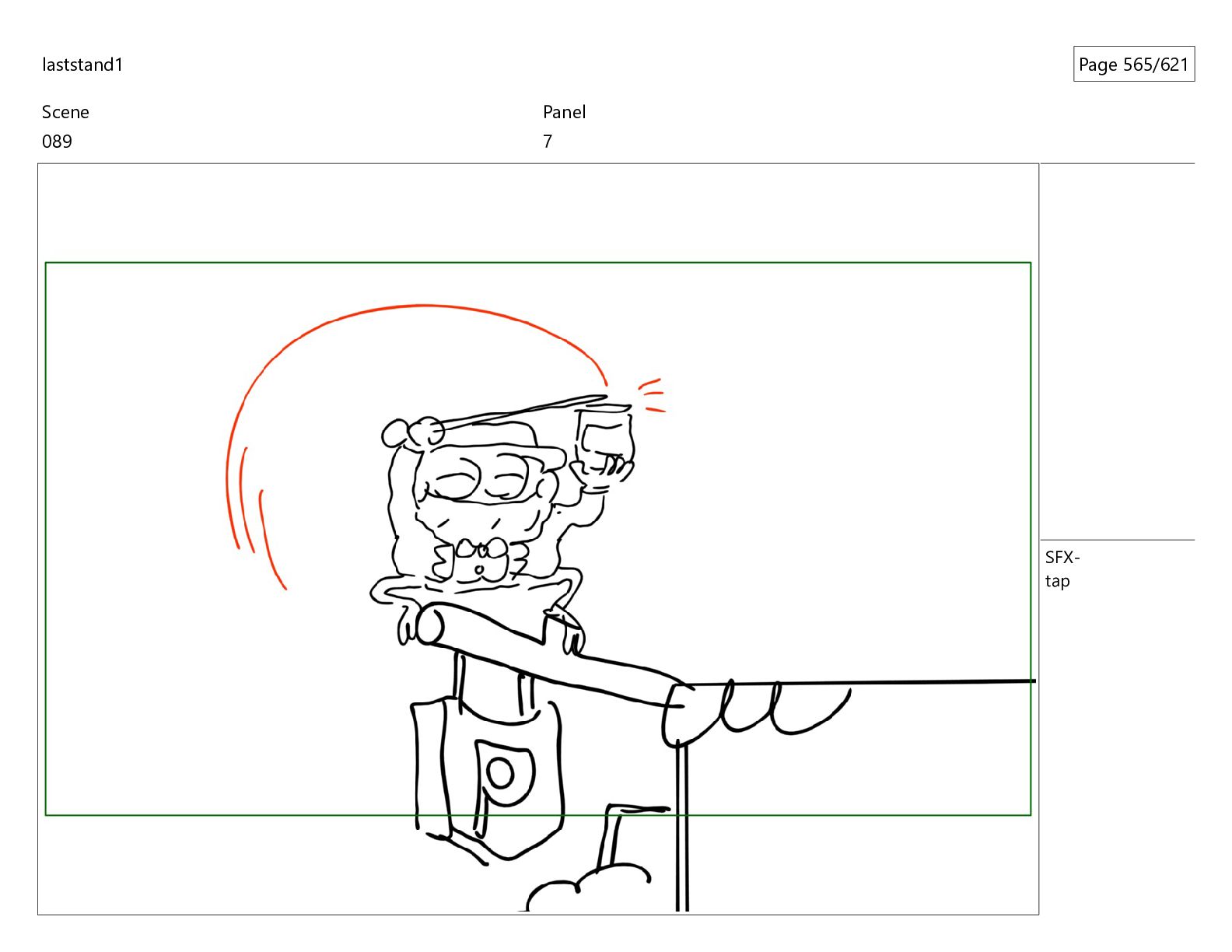1232x952 pixels.
Task: Click the 'Page 565/621' page indicator box
Action: point(1133,65)
